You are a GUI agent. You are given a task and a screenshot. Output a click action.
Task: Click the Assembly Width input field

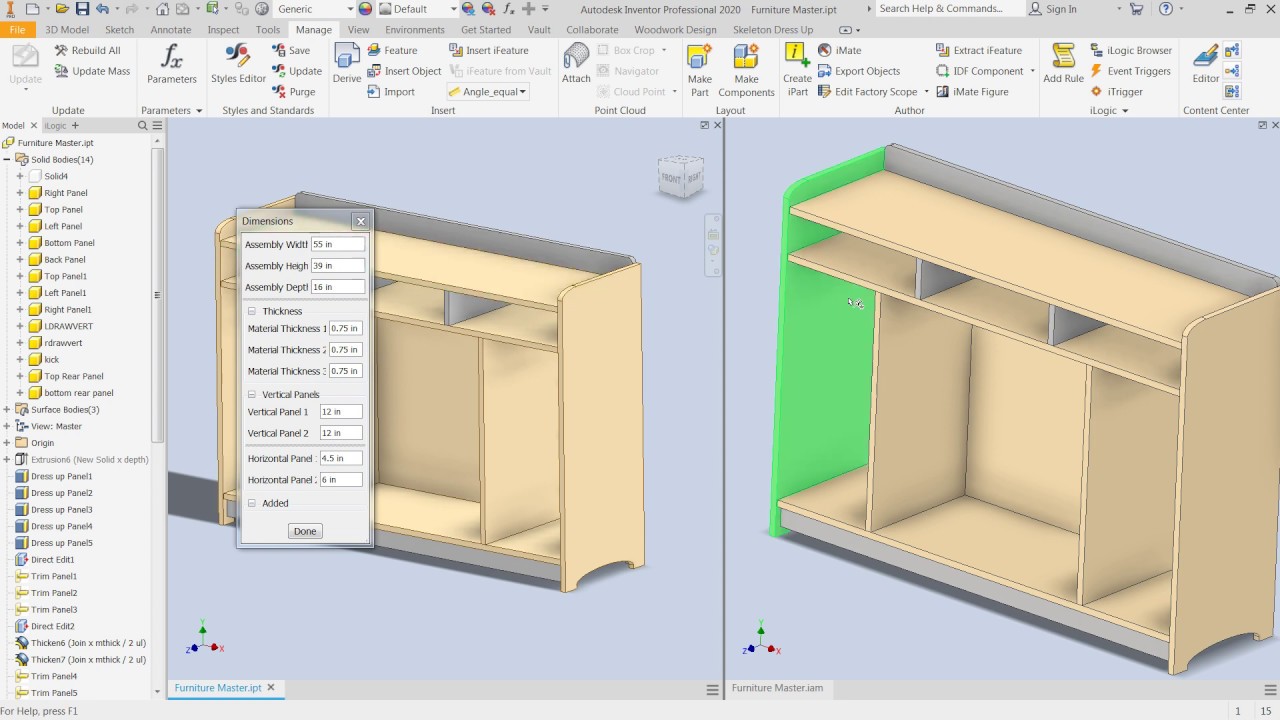tap(337, 244)
